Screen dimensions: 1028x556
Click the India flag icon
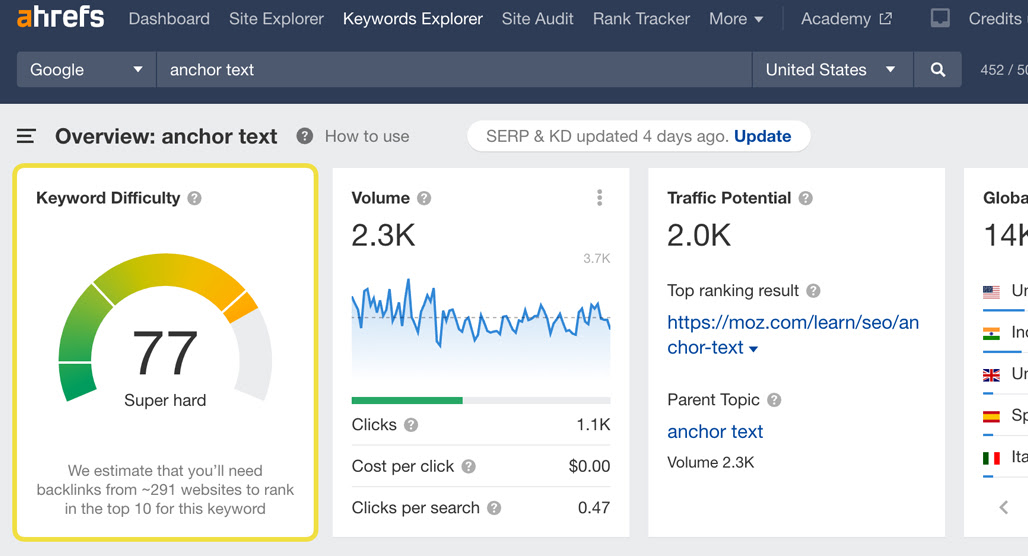991,333
